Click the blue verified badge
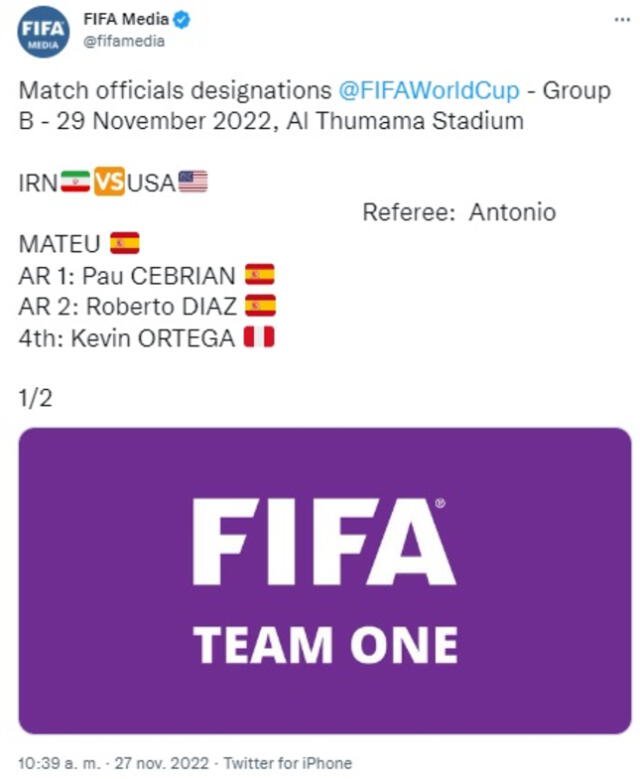This screenshot has height=779, width=640. tap(184, 21)
